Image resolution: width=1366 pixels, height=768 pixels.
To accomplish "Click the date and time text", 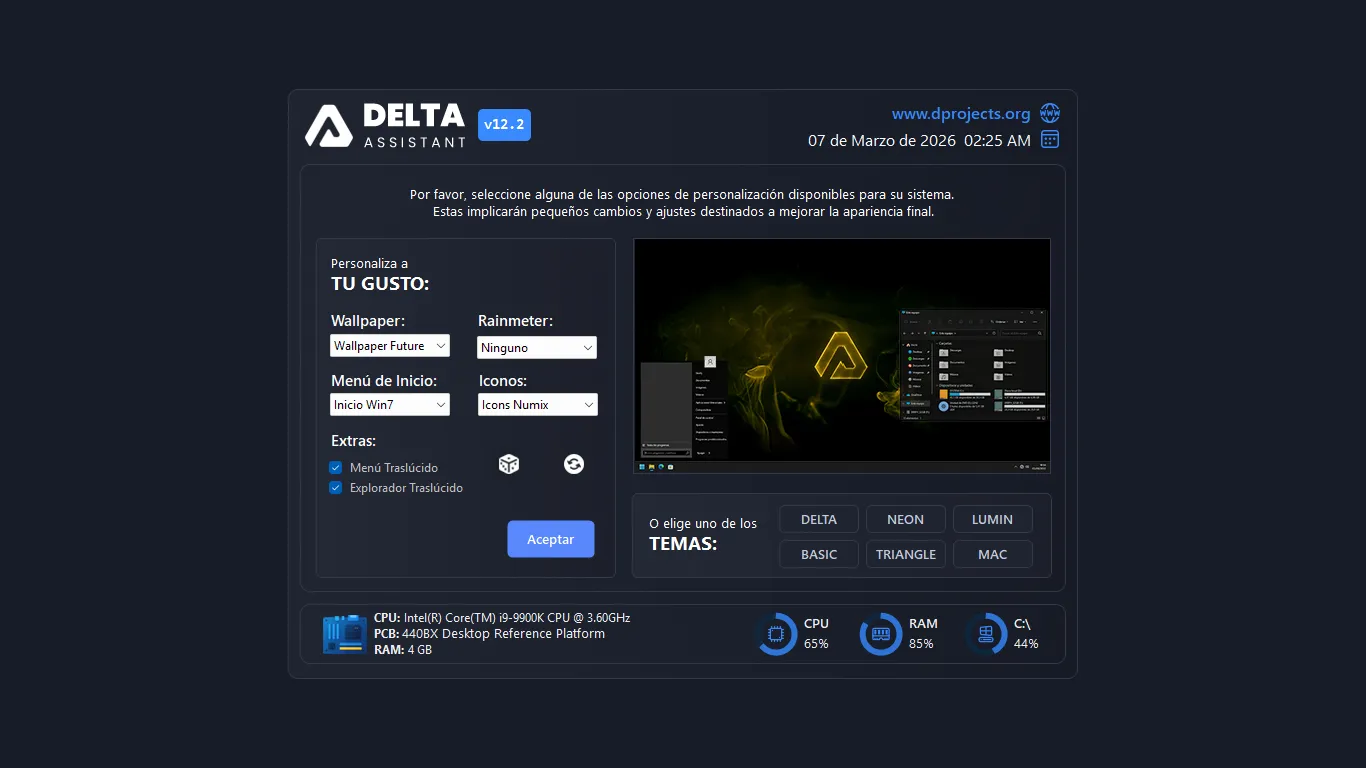I will pos(919,141).
